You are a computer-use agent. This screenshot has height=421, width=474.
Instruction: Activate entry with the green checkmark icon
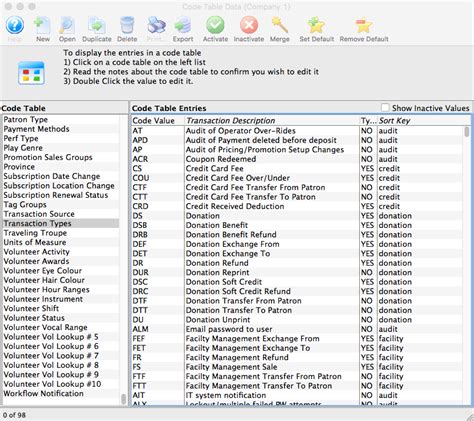point(215,29)
